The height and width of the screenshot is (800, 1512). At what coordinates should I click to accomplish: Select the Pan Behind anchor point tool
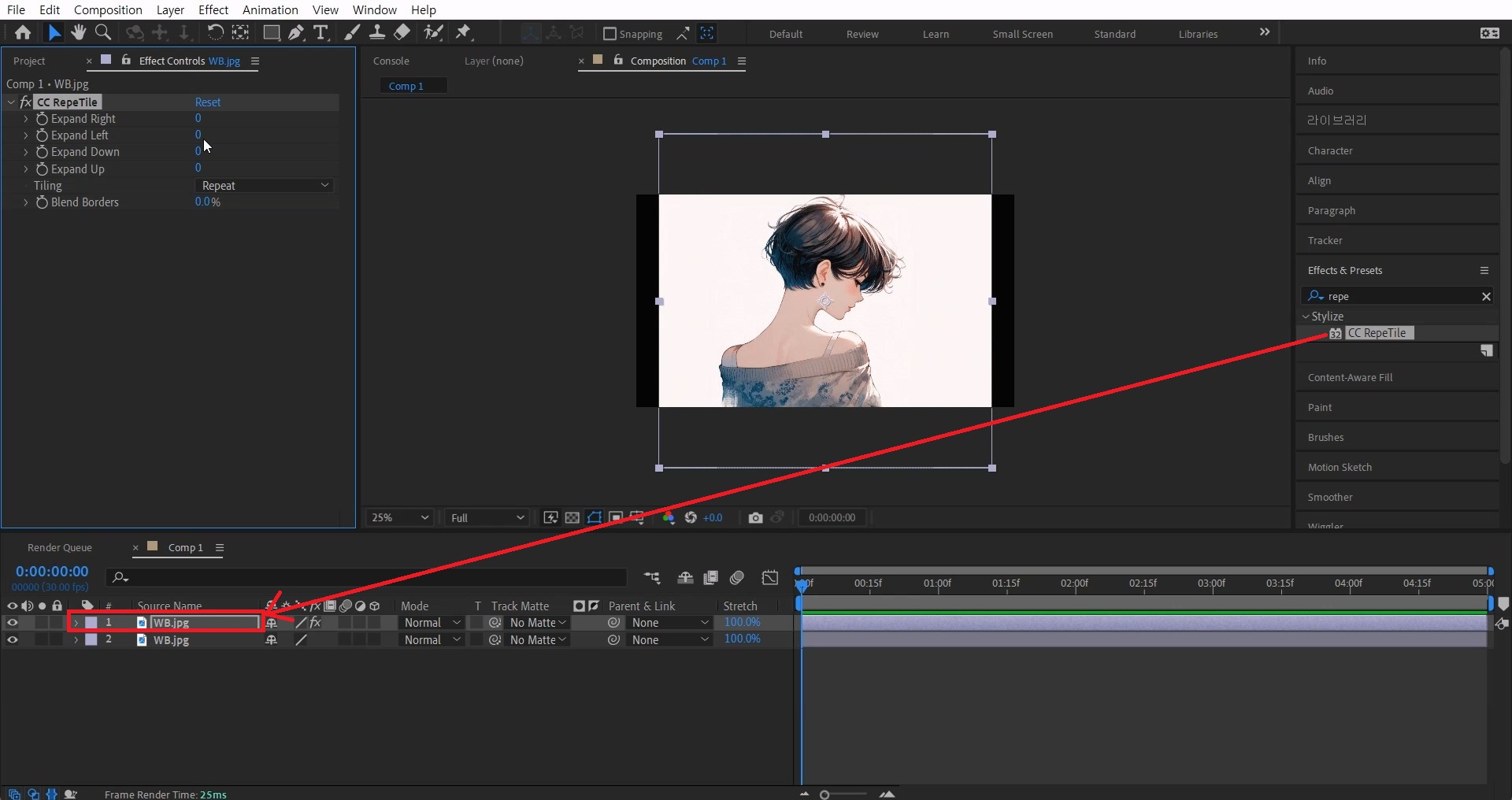240,33
